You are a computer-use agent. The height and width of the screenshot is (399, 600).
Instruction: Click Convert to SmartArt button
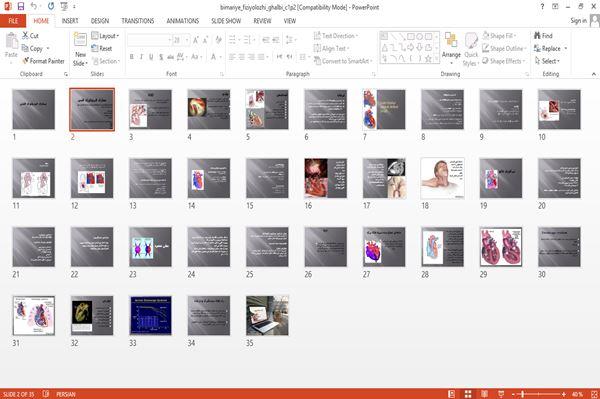tap(342, 61)
